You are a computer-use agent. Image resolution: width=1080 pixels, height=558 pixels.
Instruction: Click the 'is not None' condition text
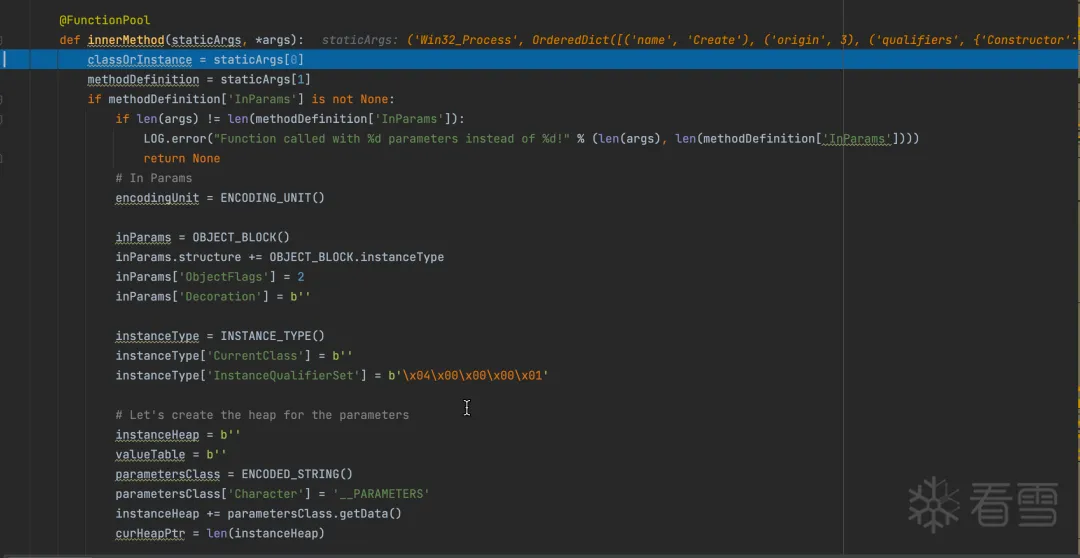point(353,99)
